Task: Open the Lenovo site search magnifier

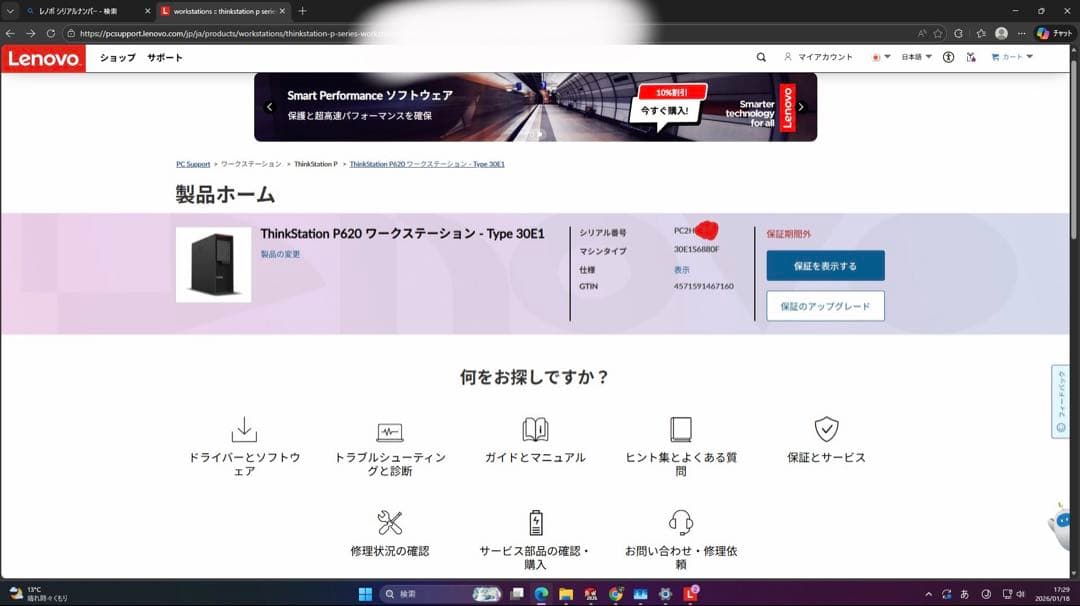Action: click(x=760, y=57)
